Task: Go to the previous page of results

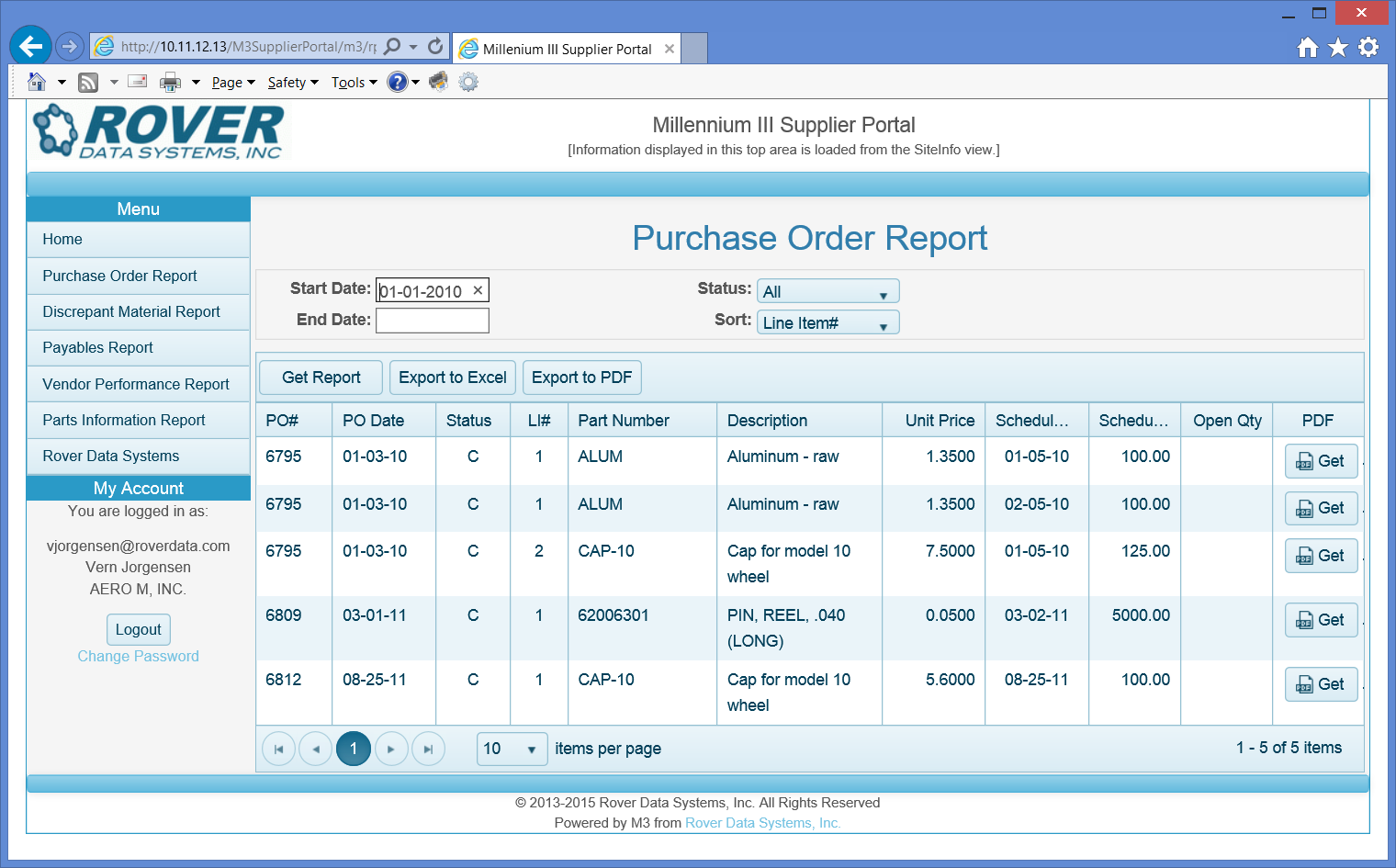Action: click(316, 749)
